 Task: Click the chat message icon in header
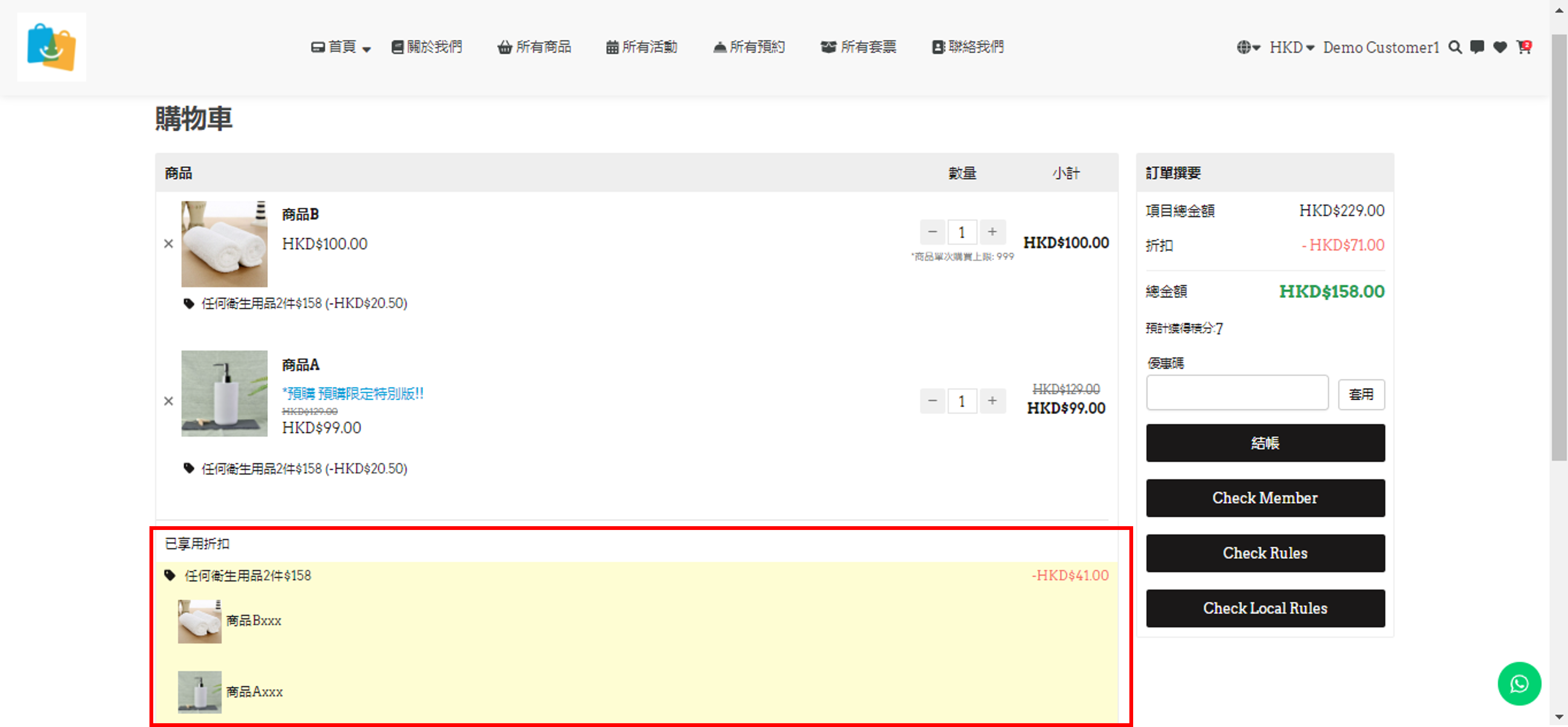(x=1477, y=47)
